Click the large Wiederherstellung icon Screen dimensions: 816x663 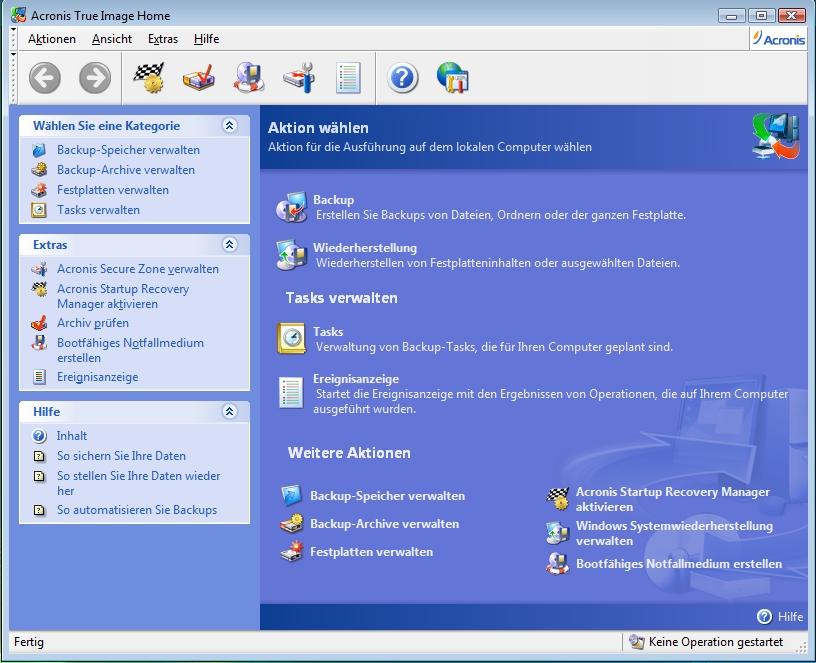click(291, 255)
